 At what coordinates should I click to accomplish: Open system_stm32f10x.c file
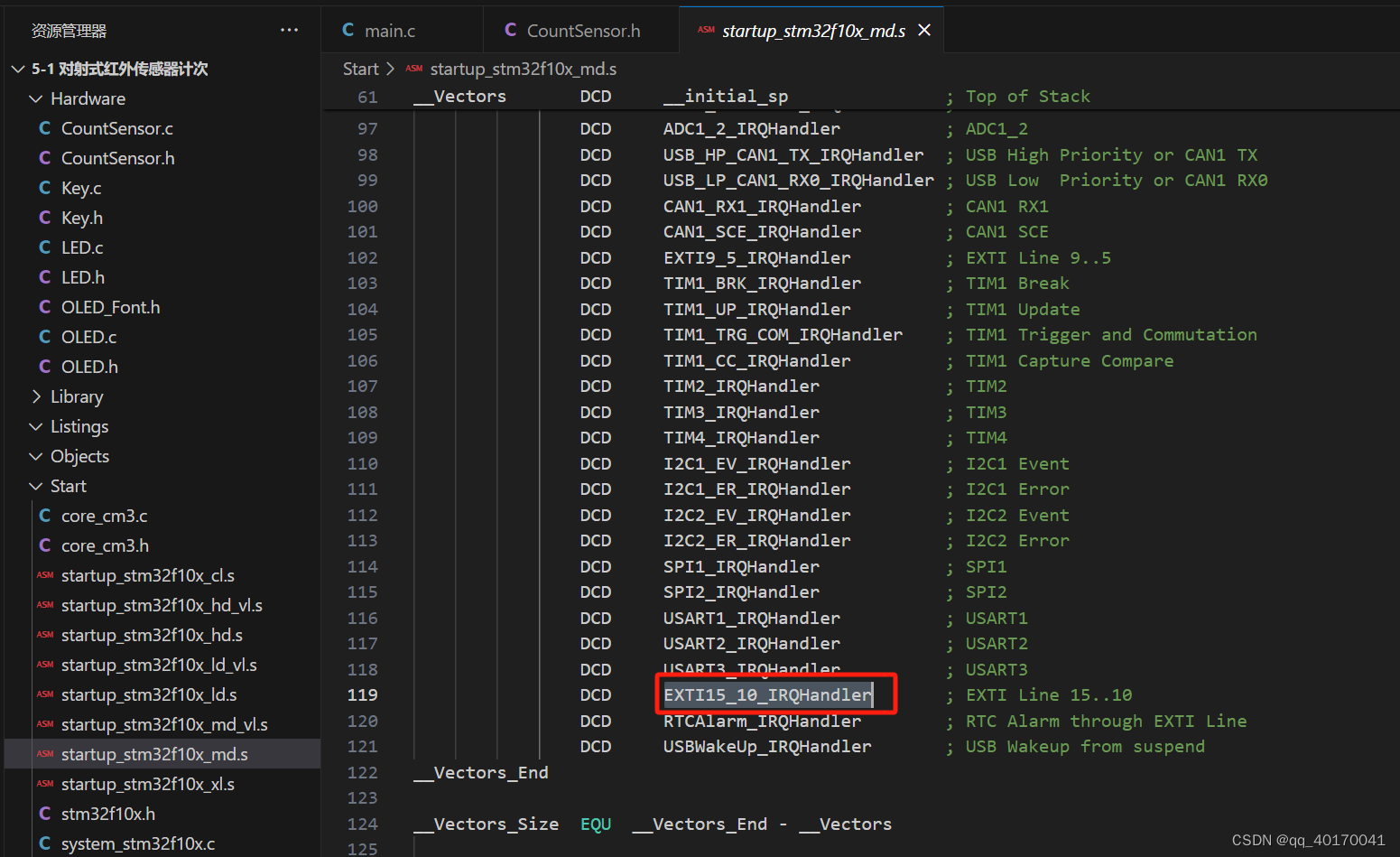click(x=138, y=843)
